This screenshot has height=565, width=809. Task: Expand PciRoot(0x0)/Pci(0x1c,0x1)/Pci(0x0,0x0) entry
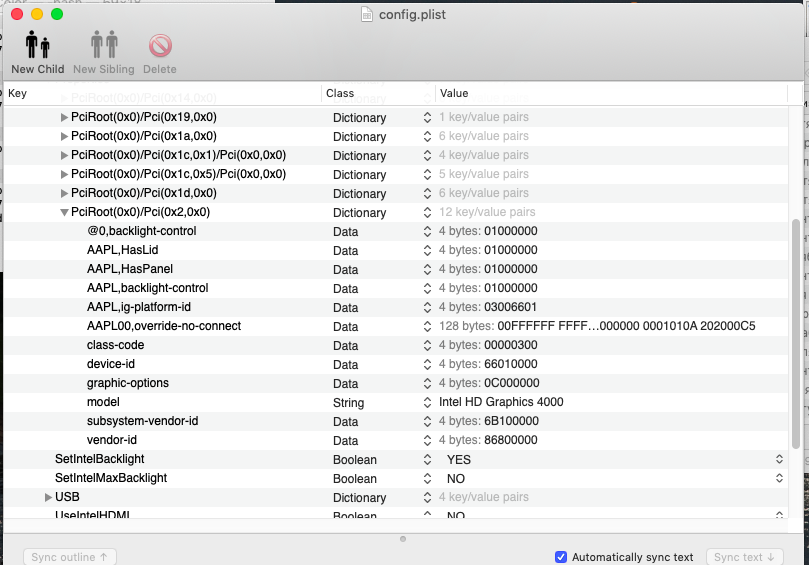[64, 155]
